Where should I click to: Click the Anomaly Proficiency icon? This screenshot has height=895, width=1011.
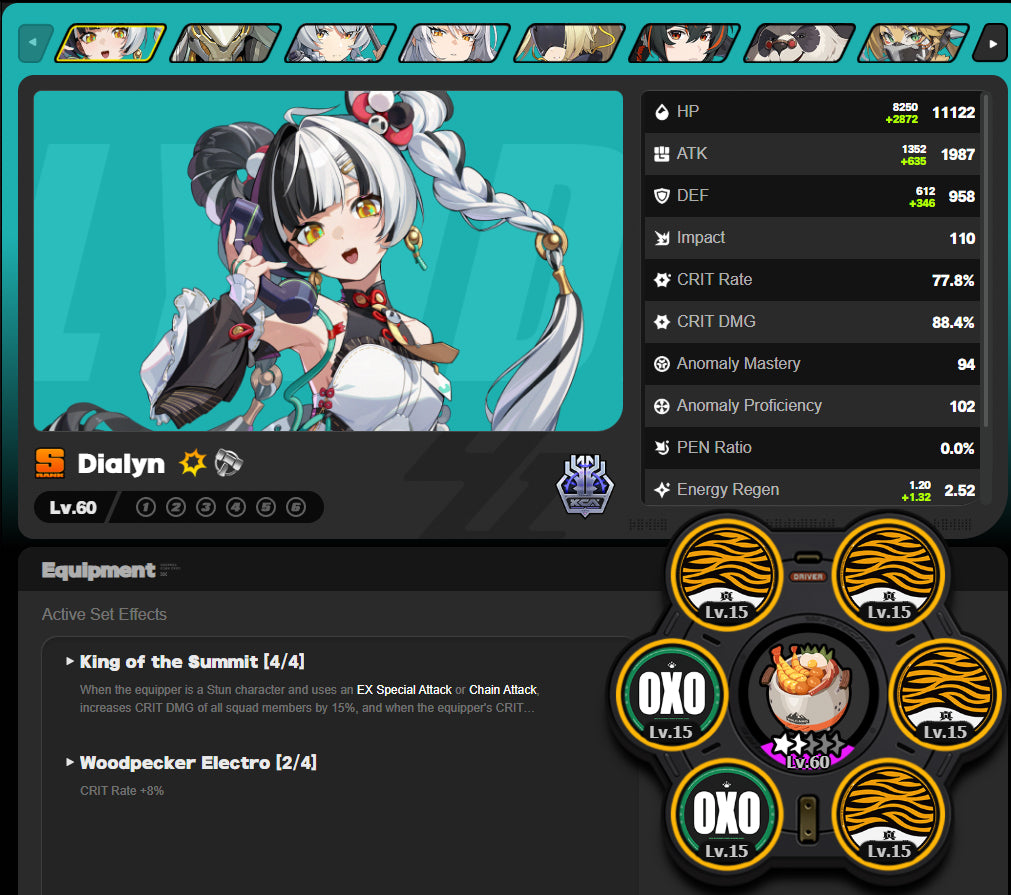(x=662, y=406)
